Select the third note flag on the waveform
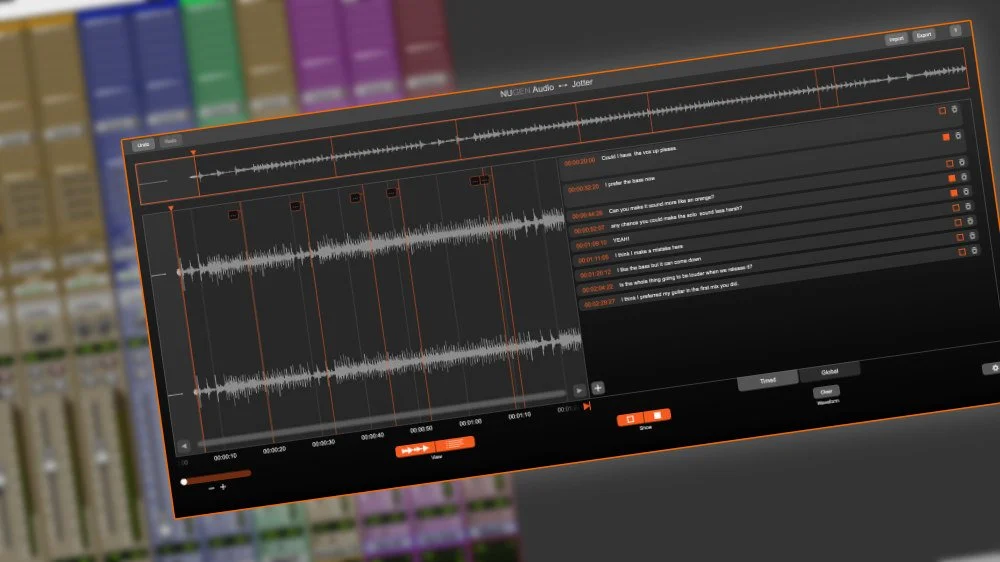 355,198
